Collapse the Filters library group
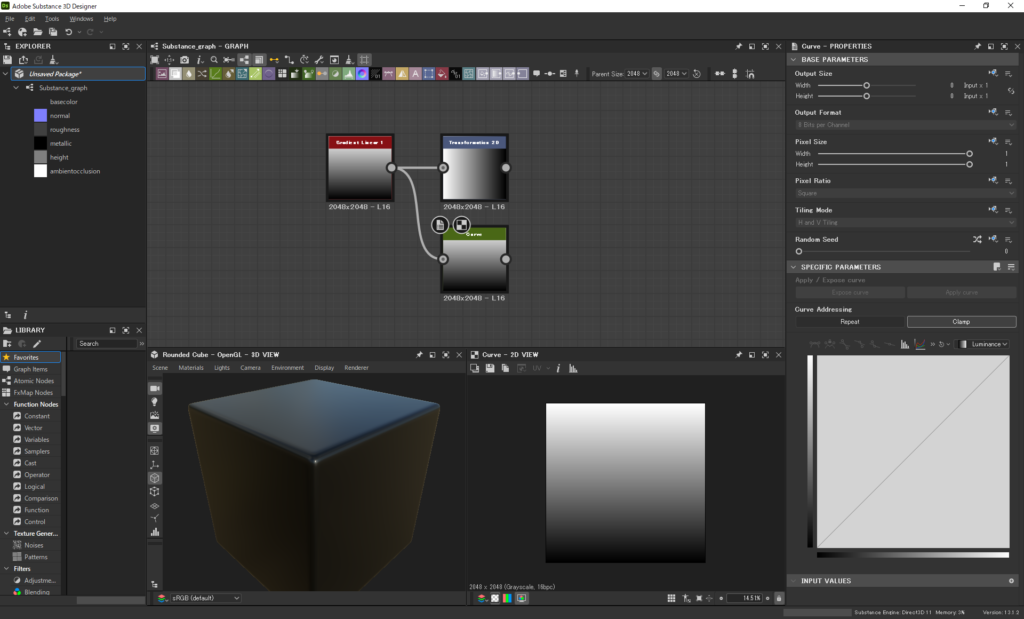This screenshot has width=1024, height=619. [7, 569]
